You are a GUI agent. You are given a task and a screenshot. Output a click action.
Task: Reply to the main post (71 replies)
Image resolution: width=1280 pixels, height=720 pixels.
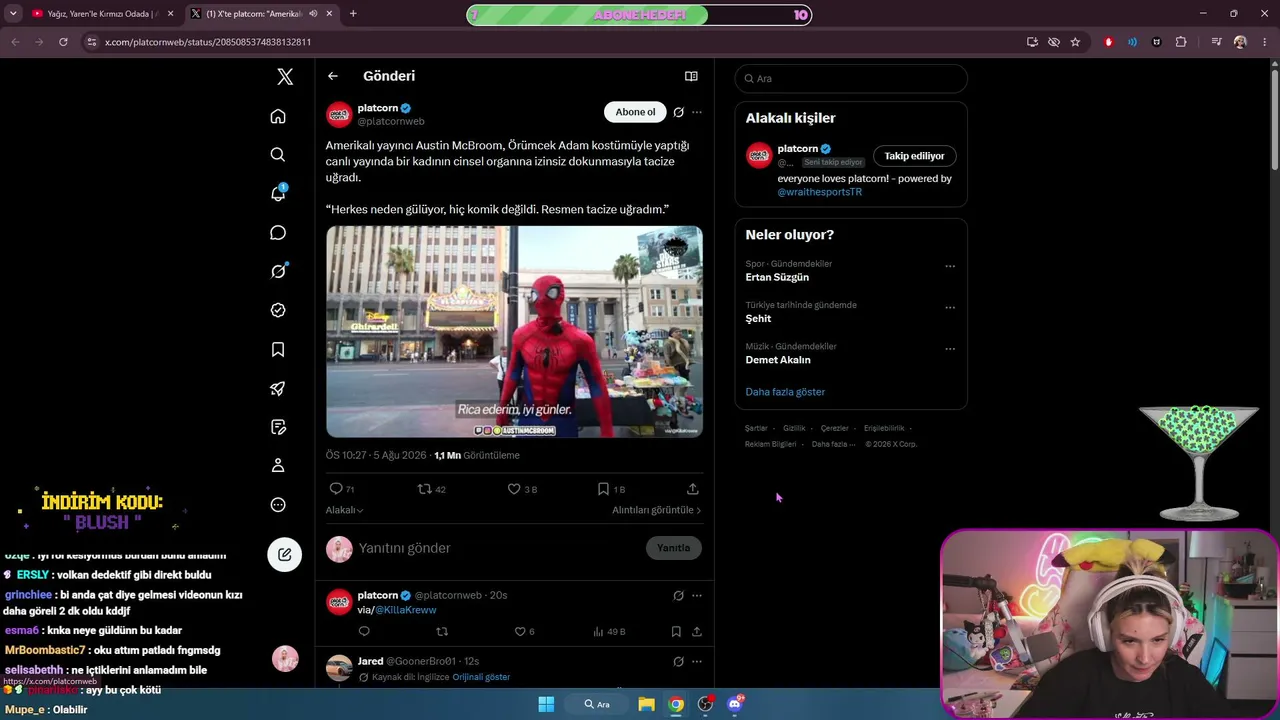click(x=342, y=489)
